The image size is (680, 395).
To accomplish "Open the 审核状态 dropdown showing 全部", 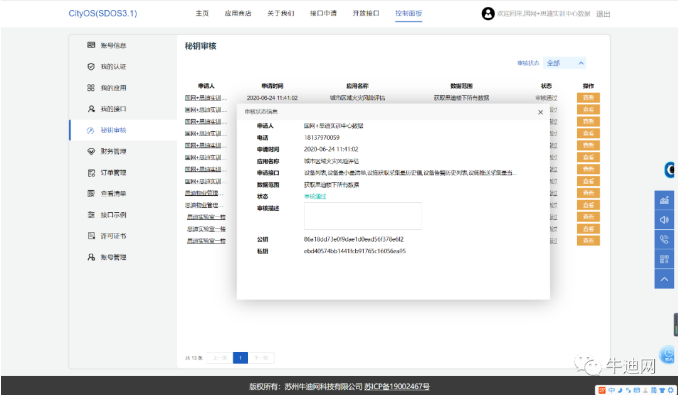I will point(564,63).
